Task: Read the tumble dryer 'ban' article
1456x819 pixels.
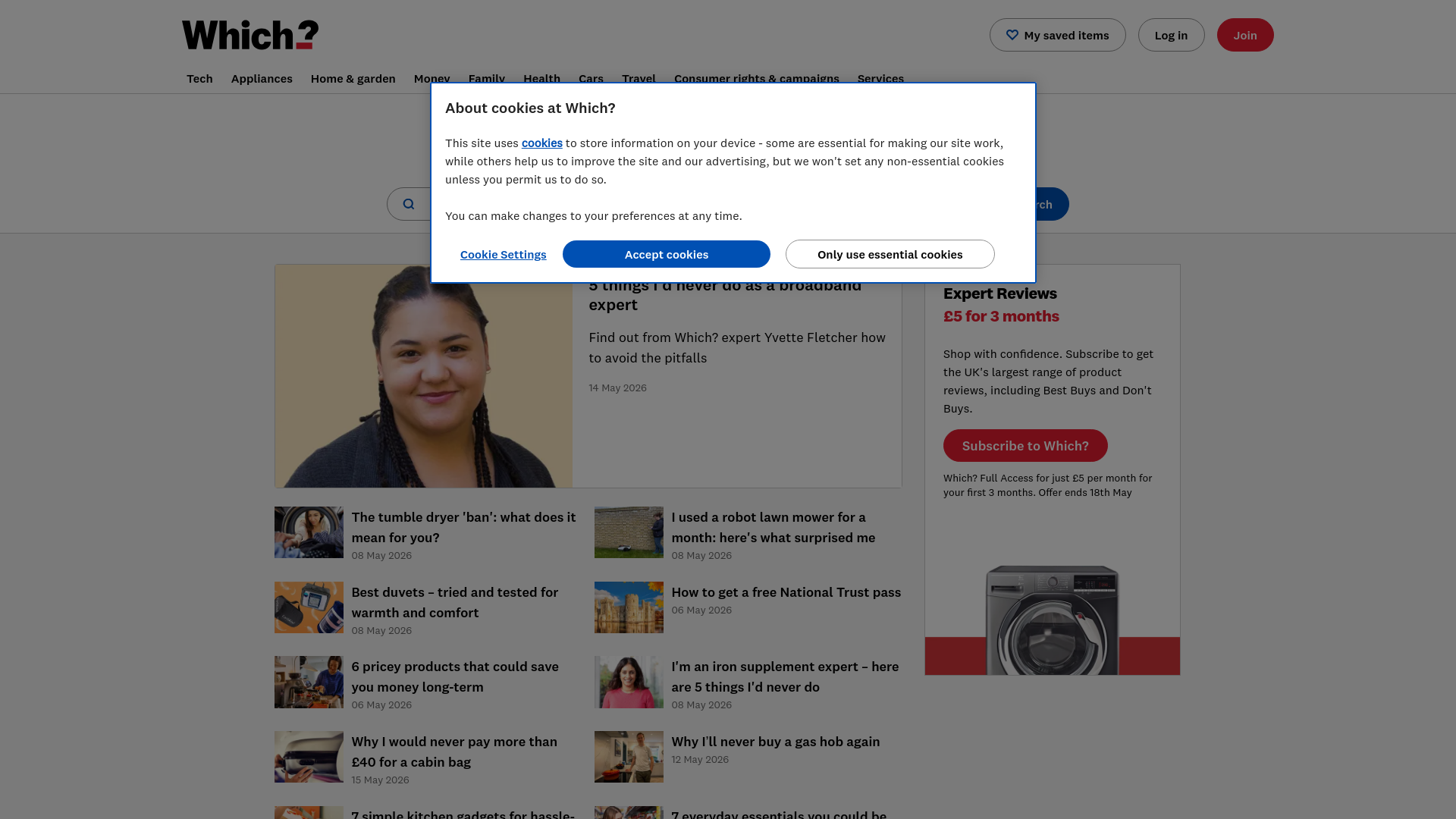Action: tap(463, 527)
